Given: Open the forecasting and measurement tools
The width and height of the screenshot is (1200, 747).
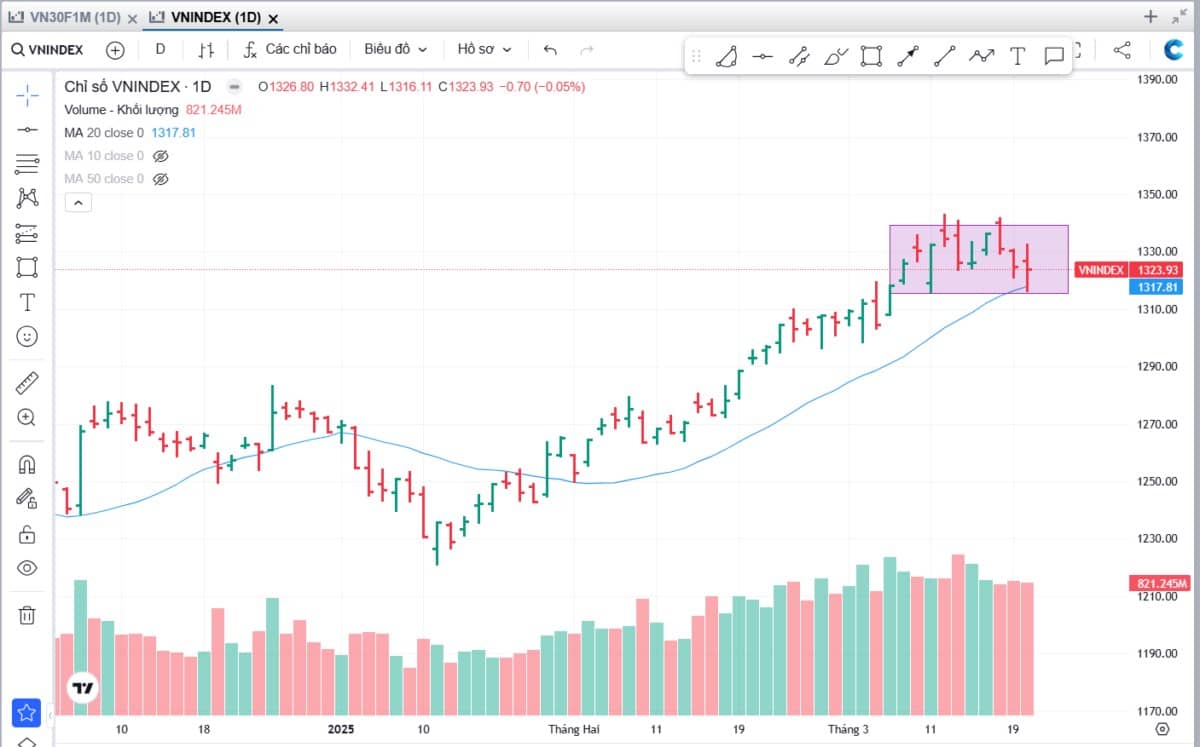Looking at the screenshot, I should pos(27,233).
